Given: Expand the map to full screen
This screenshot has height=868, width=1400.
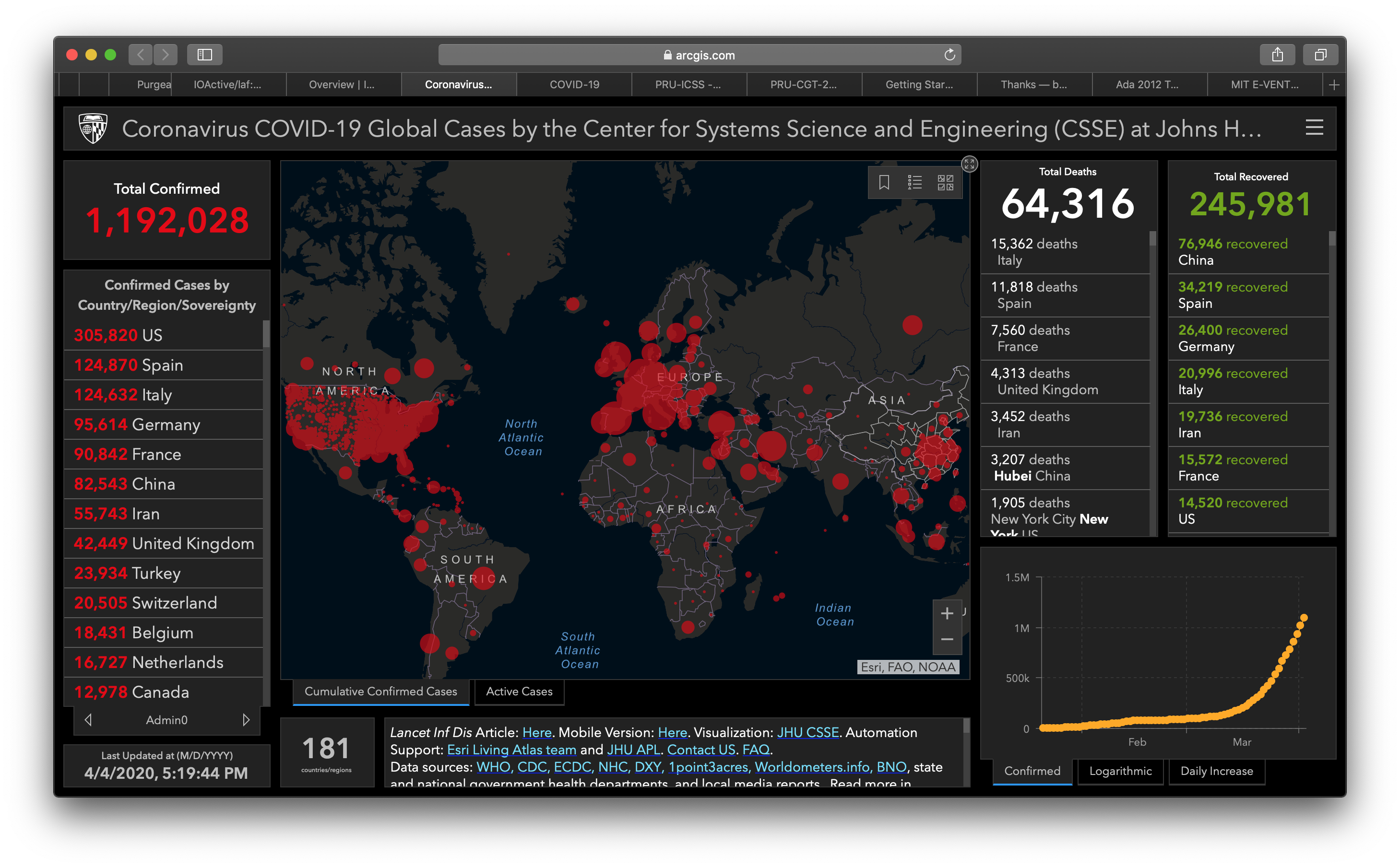Looking at the screenshot, I should [x=969, y=164].
